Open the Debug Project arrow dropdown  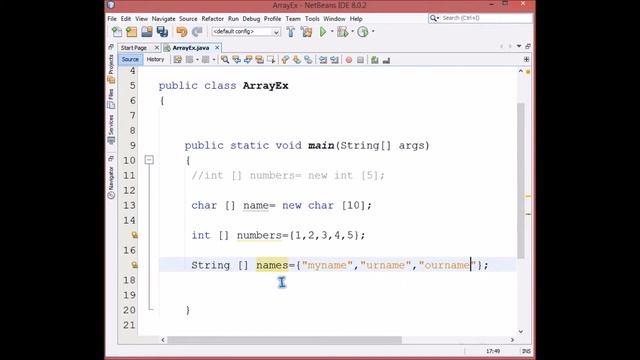pos(352,31)
